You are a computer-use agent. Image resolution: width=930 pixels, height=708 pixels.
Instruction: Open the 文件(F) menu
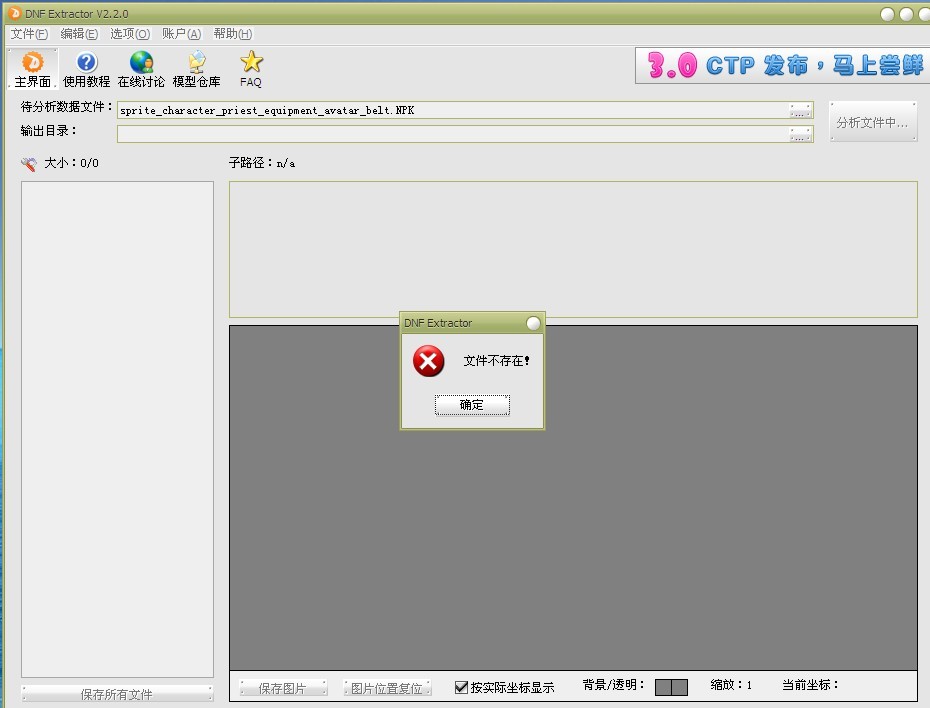[x=29, y=34]
